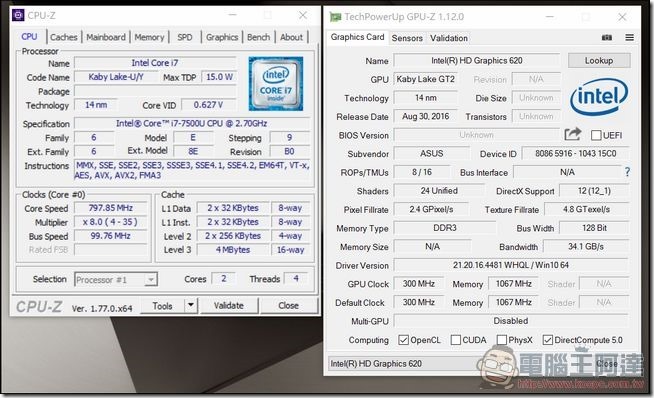The height and width of the screenshot is (398, 654).
Task: Open the About tab in CPU-Z
Action: click(292, 37)
